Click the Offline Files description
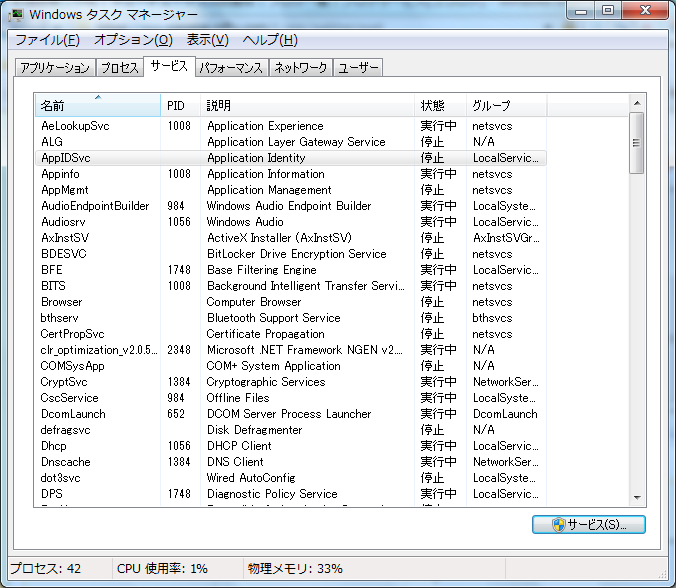676x588 pixels. [238, 398]
